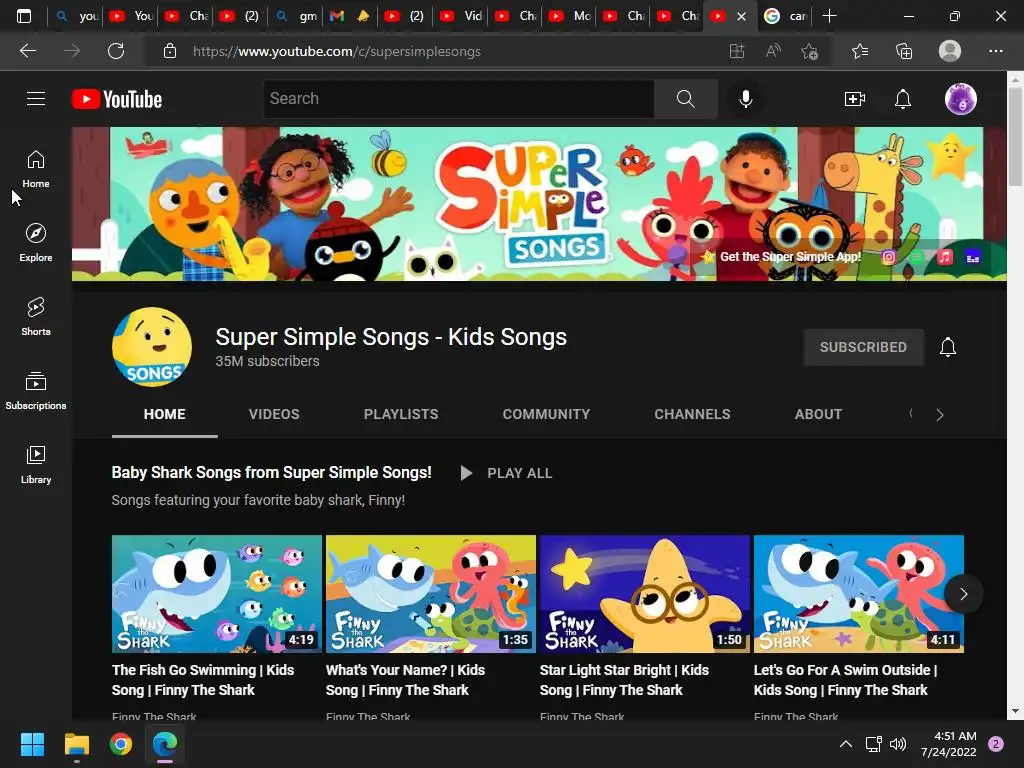Open Baby Shark Songs playlist title
This screenshot has height=768, width=1024.
[271, 472]
